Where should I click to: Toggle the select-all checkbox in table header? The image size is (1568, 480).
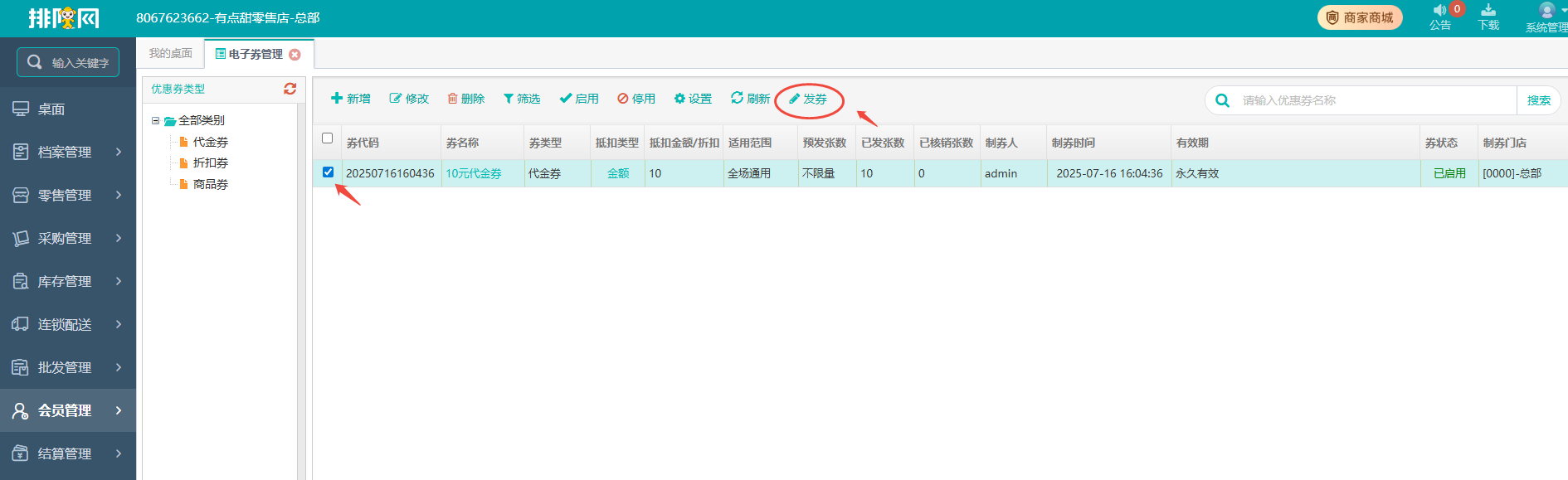(328, 138)
